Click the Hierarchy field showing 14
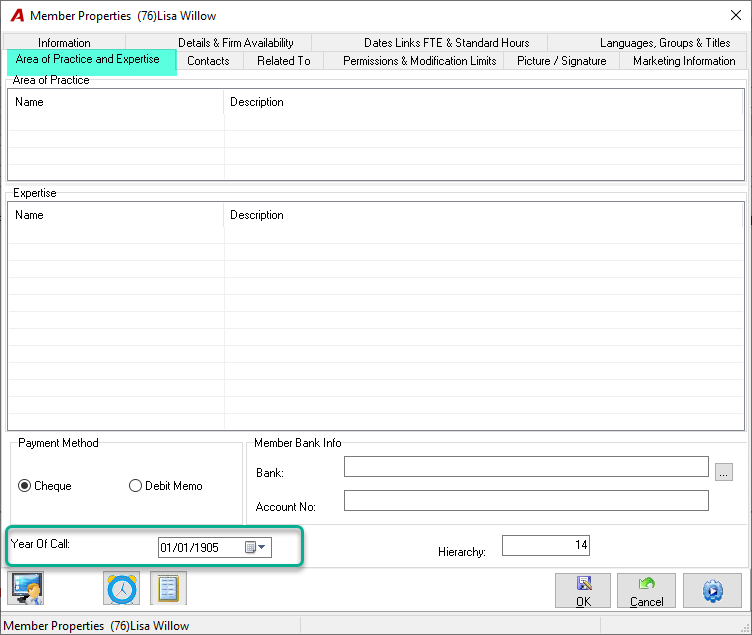752x635 pixels. [546, 545]
